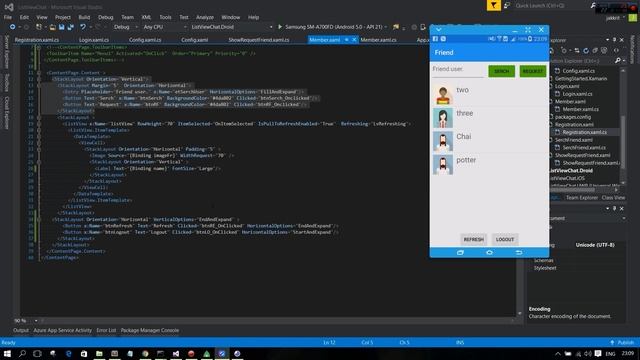This screenshot has height=360, width=640.
Task: Click the Quick Launch search magnifier icon
Action: (x=593, y=5)
